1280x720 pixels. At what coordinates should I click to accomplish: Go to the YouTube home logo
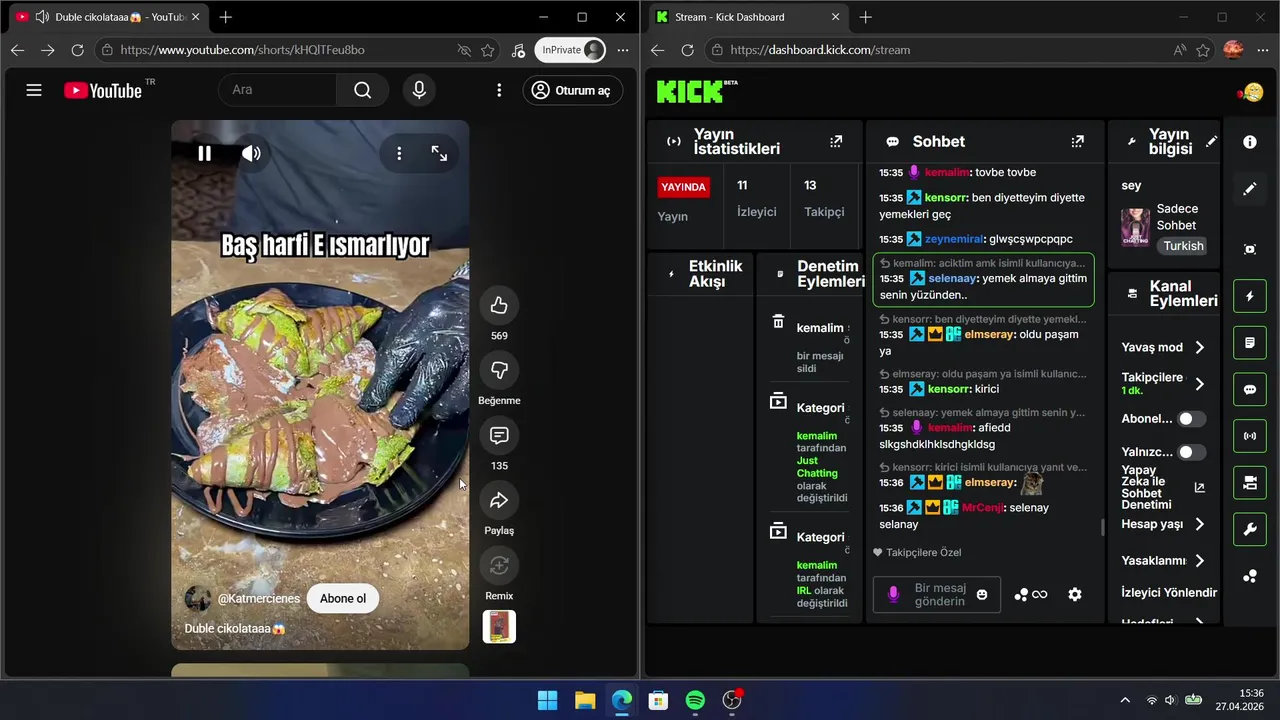pos(103,90)
